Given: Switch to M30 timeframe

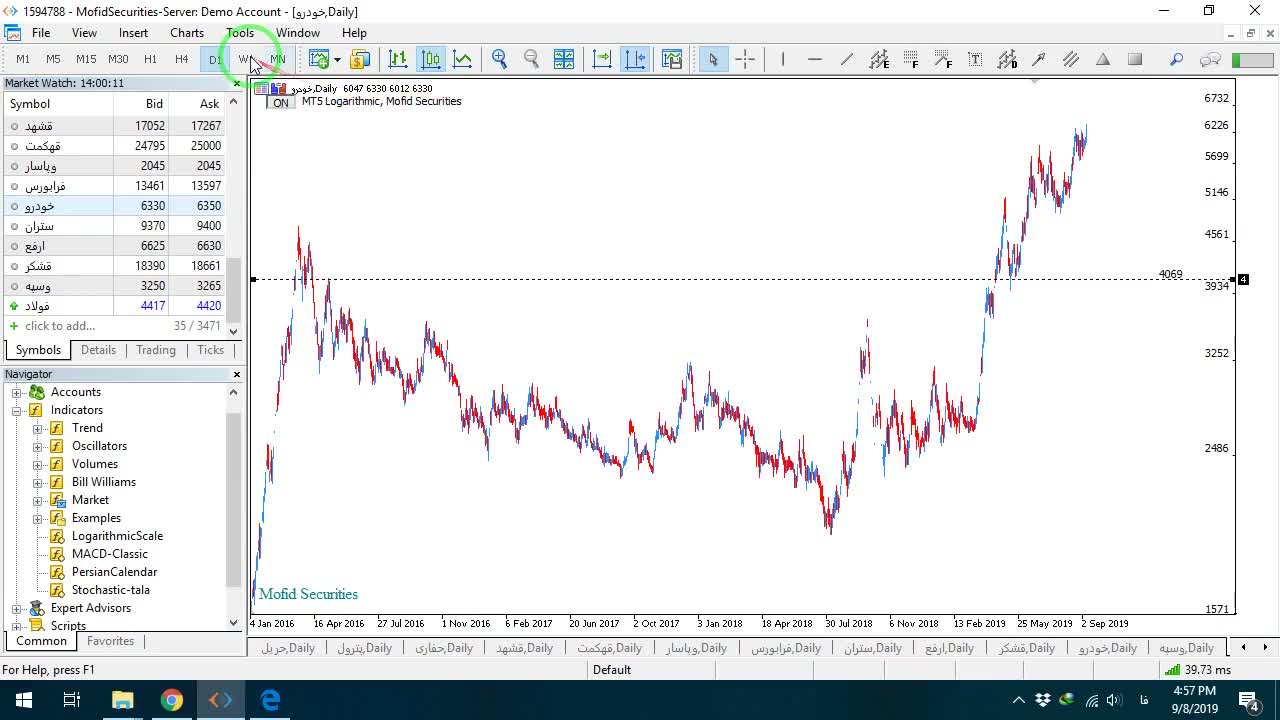Looking at the screenshot, I should [118, 59].
